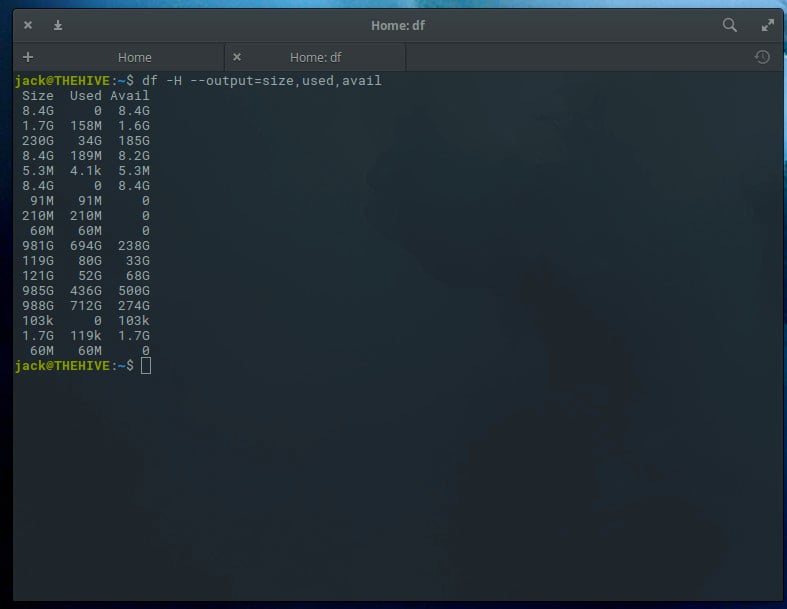Click the '185G' avail value

pos(134,141)
